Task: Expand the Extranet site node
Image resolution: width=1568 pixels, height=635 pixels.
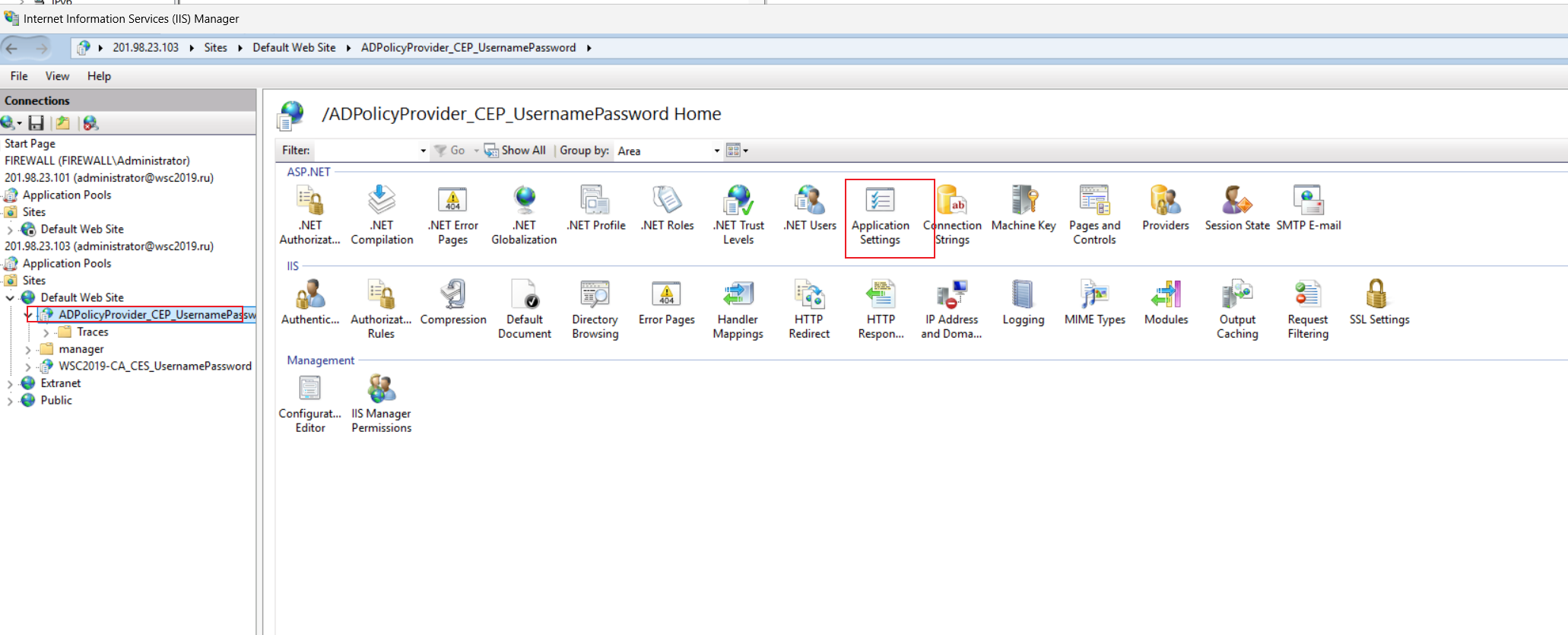Action: pyautogui.click(x=10, y=383)
